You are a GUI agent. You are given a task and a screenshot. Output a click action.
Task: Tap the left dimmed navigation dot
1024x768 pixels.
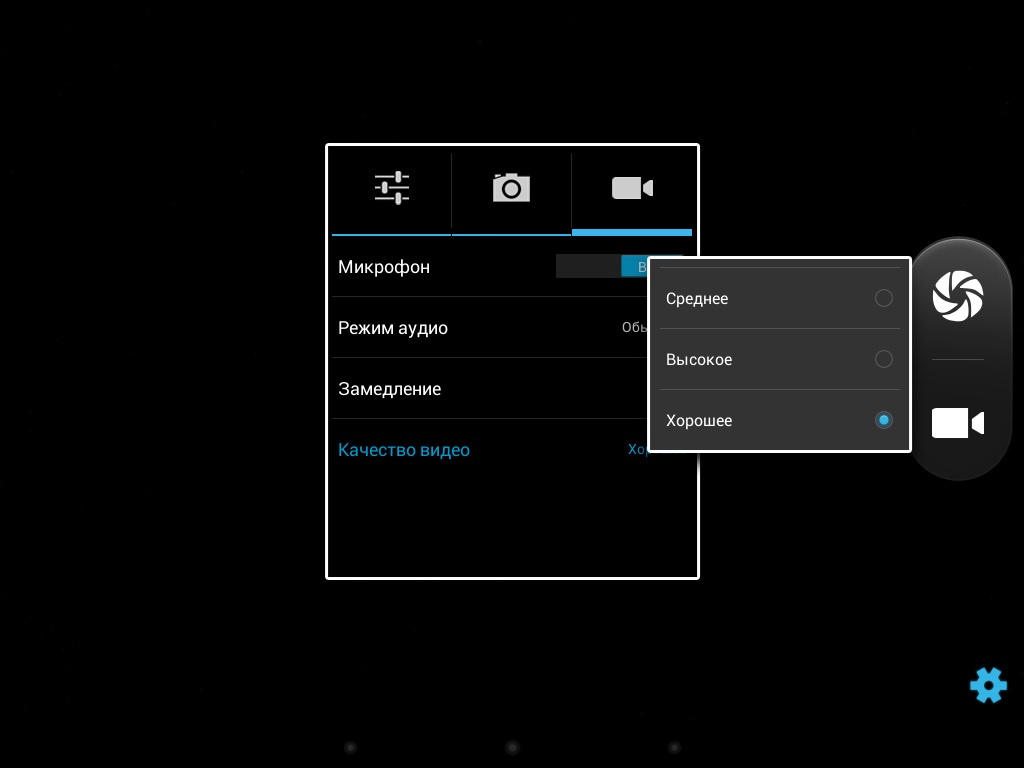tap(350, 747)
